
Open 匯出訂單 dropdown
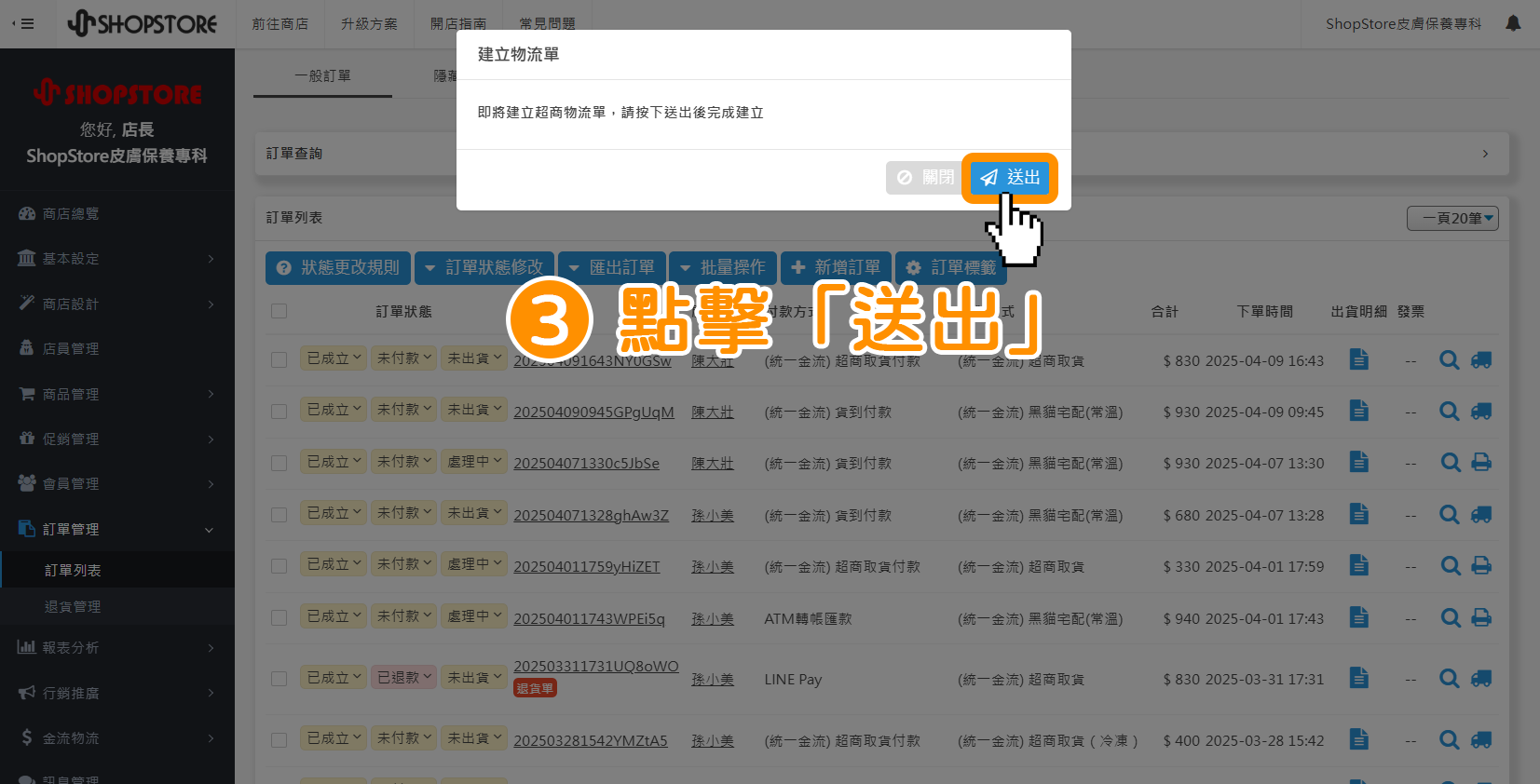612,268
